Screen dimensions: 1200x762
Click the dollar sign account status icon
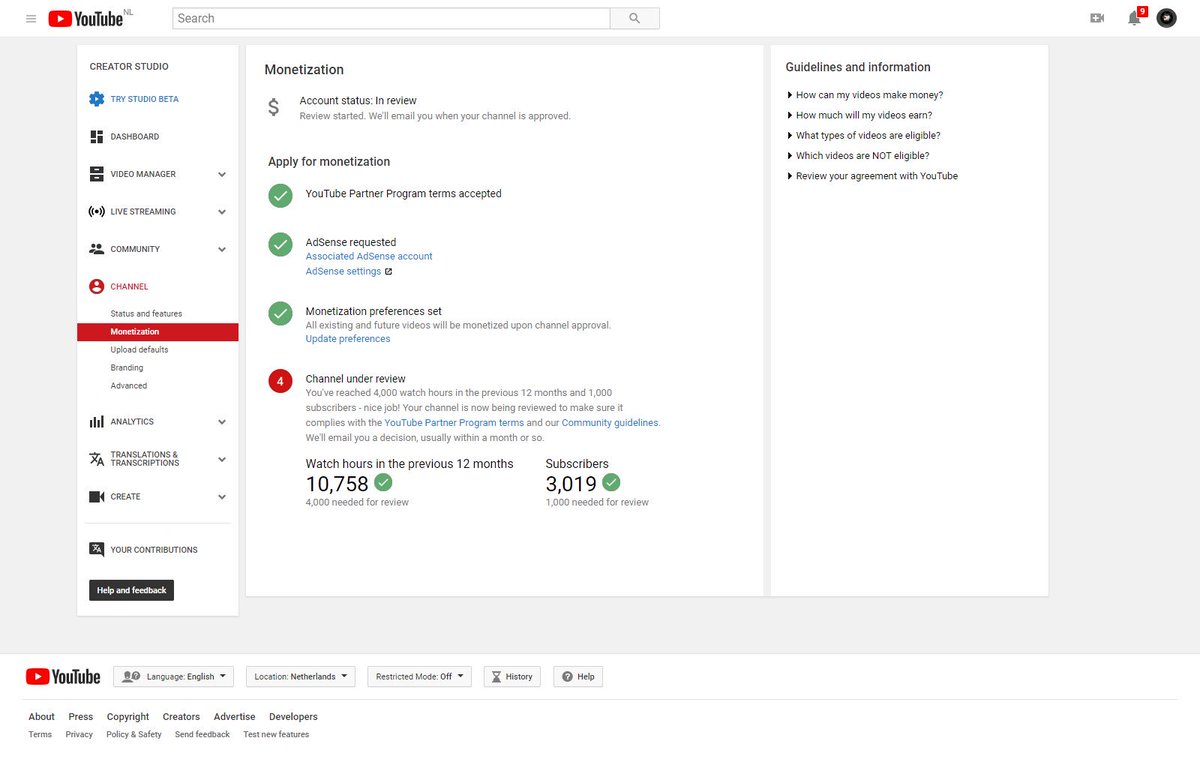(x=274, y=107)
